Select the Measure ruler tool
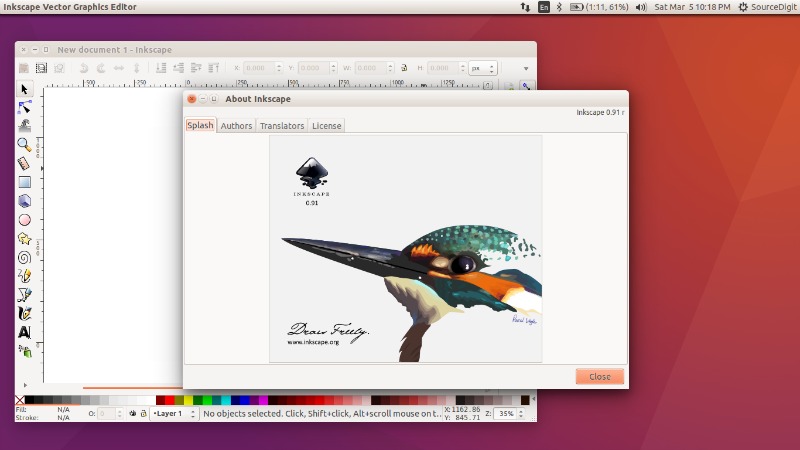Viewport: 800px width, 450px height. click(24, 163)
